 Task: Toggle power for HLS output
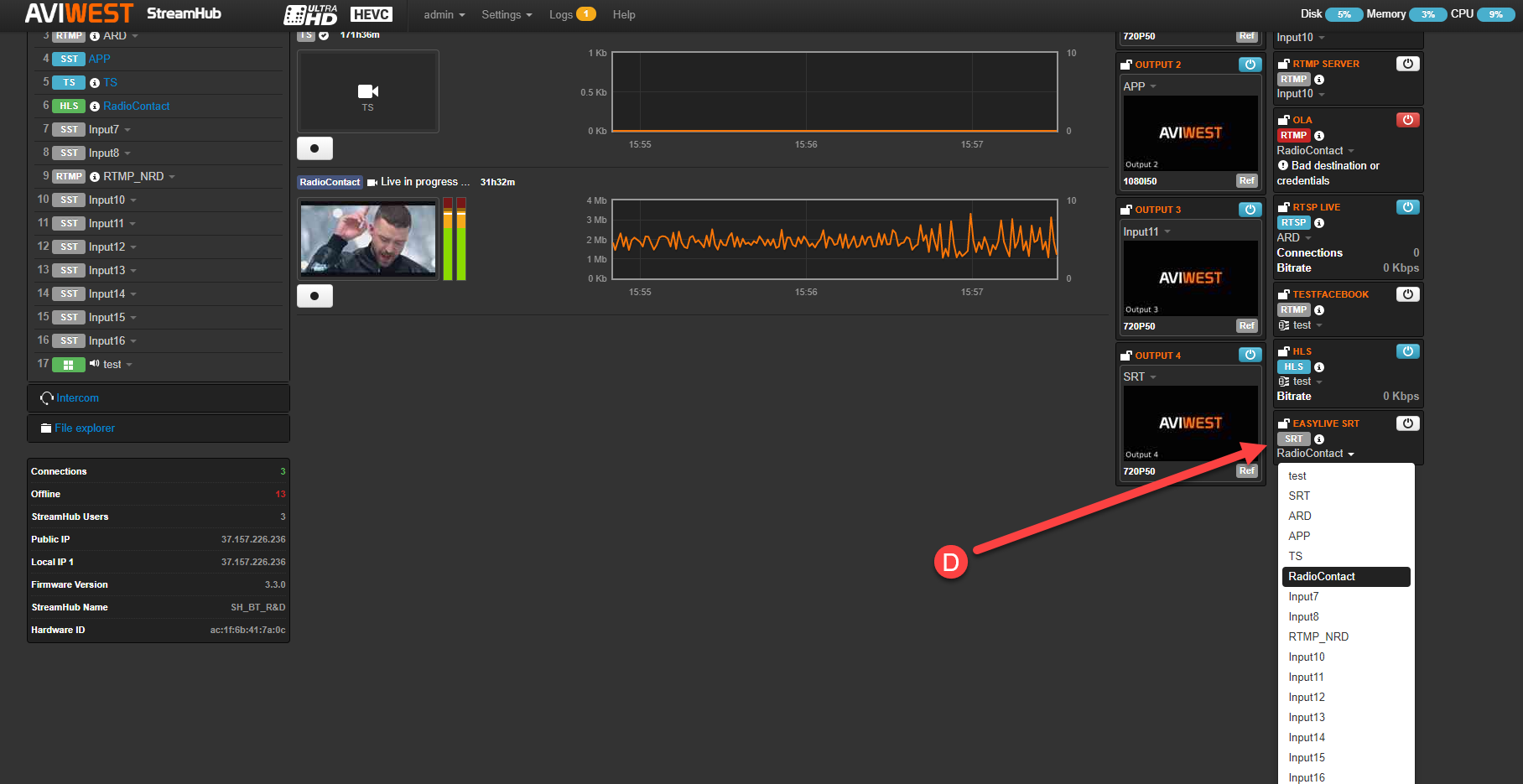[1407, 351]
